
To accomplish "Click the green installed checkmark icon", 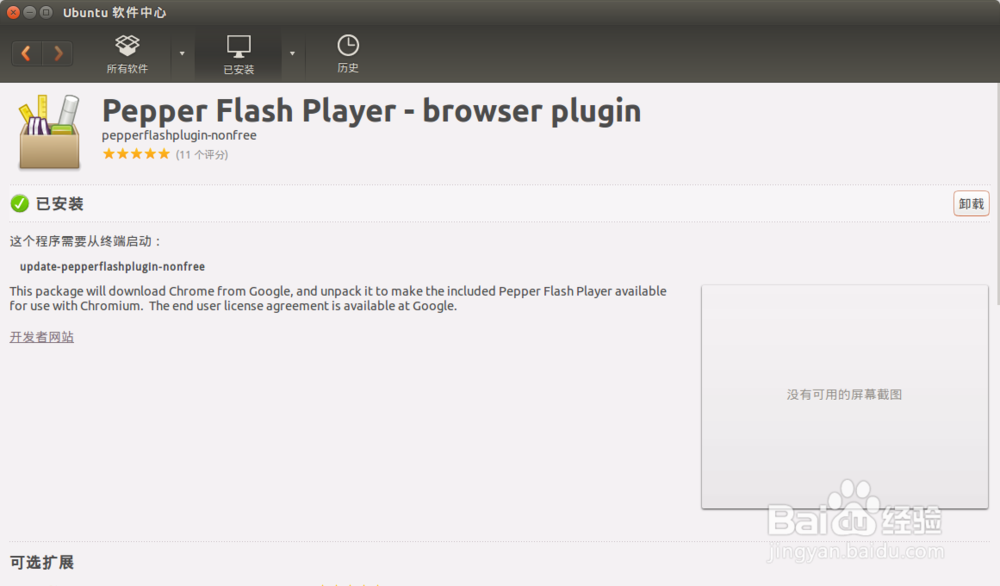I will 20,203.
